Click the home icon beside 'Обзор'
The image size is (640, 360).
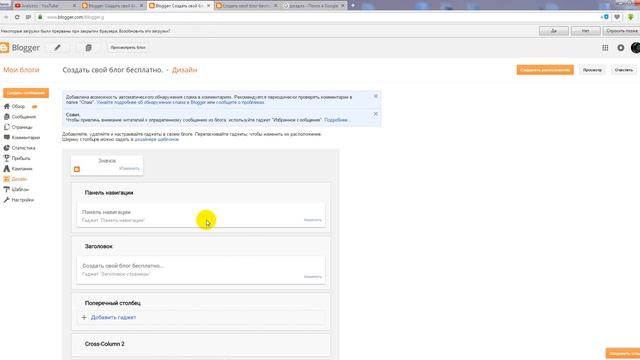tap(7, 106)
